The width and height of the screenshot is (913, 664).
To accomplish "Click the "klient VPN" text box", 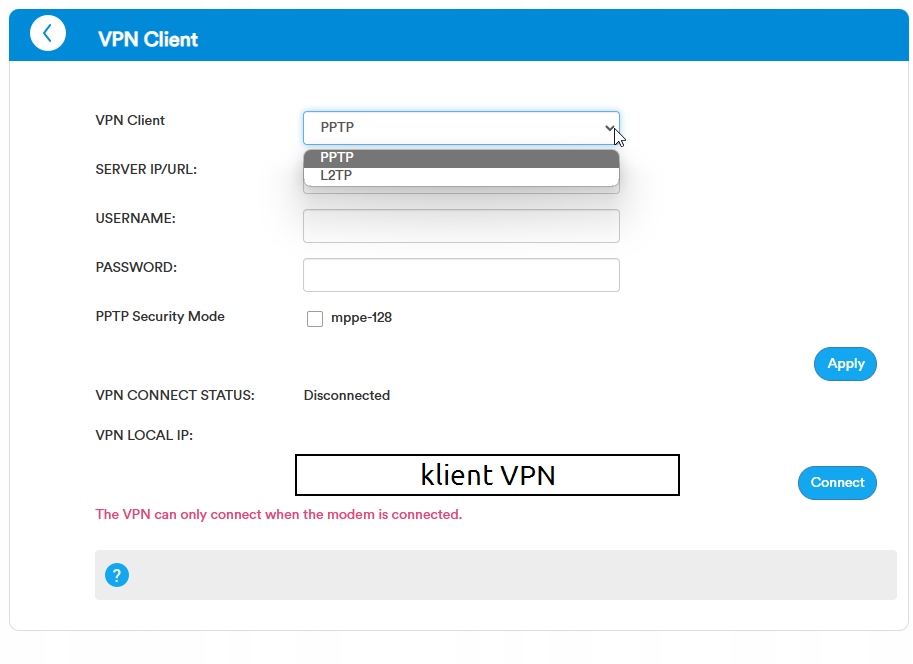I will point(487,475).
